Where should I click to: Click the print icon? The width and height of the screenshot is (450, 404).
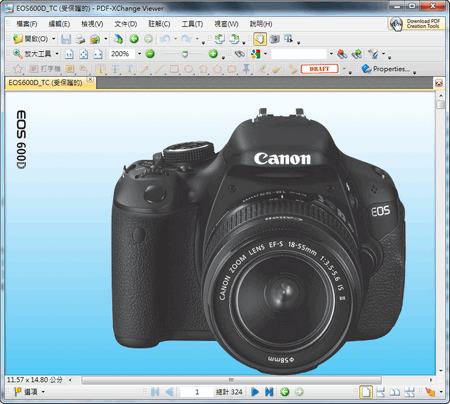(x=80, y=39)
